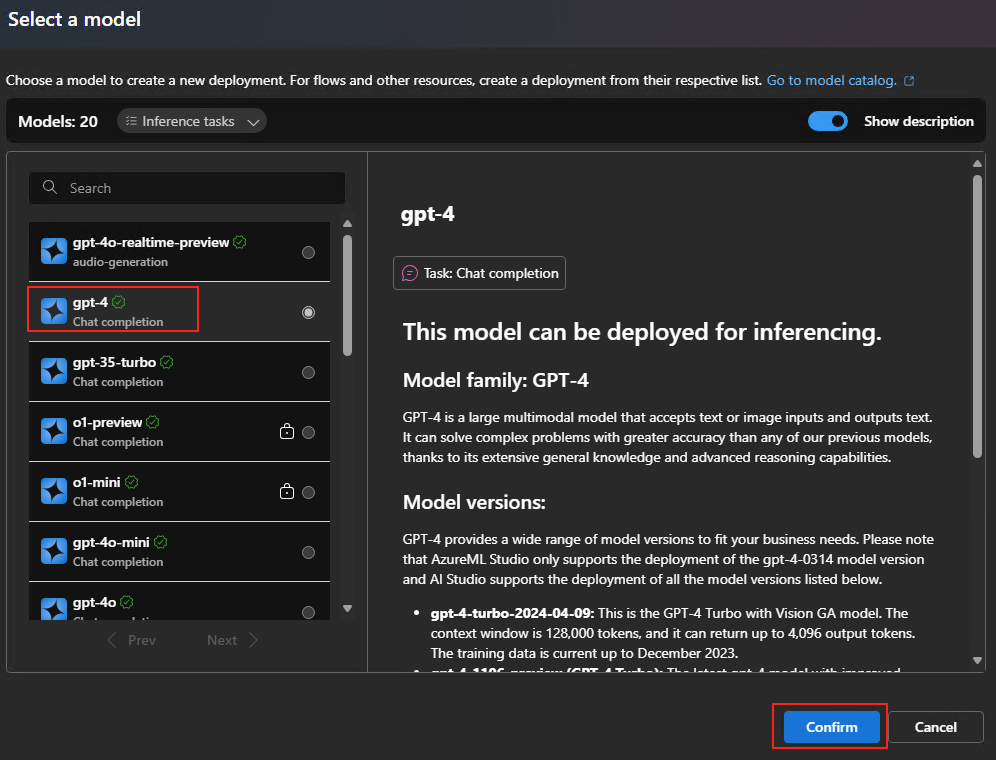Click the description panel scroll-down arrow
This screenshot has height=760, width=996.
(978, 660)
